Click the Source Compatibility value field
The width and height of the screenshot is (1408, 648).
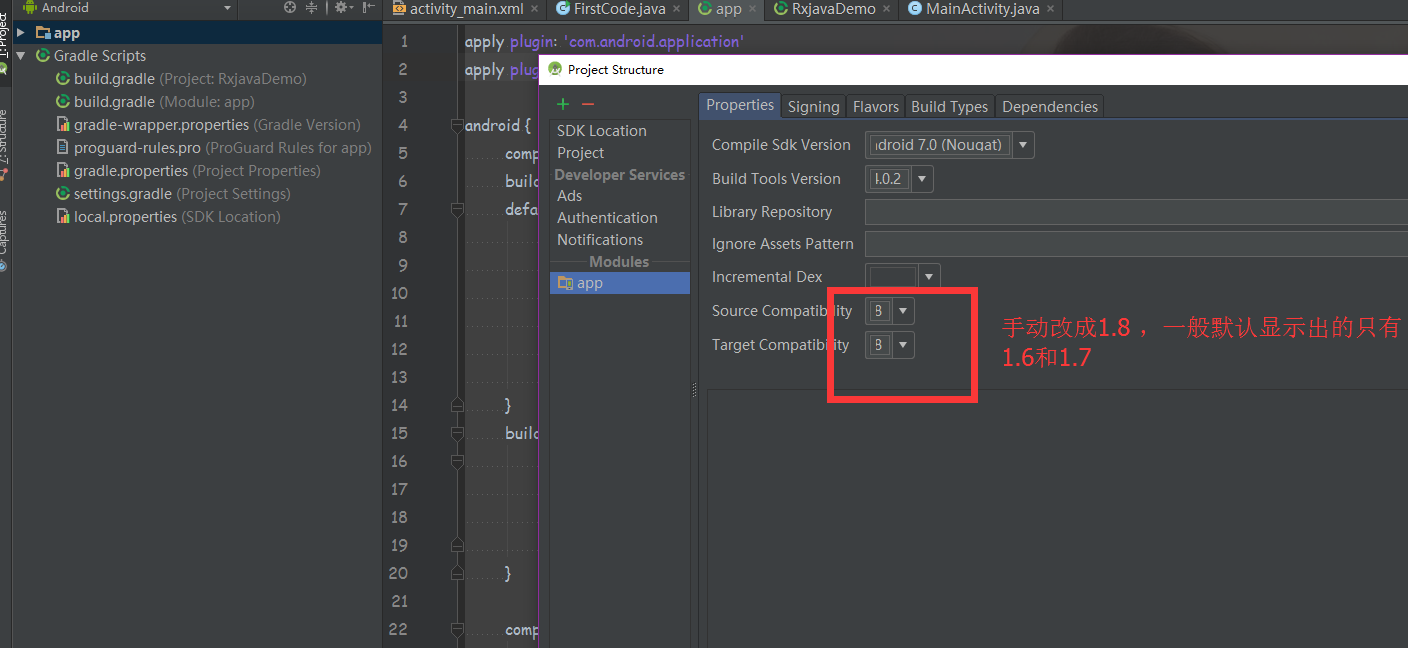coord(879,311)
